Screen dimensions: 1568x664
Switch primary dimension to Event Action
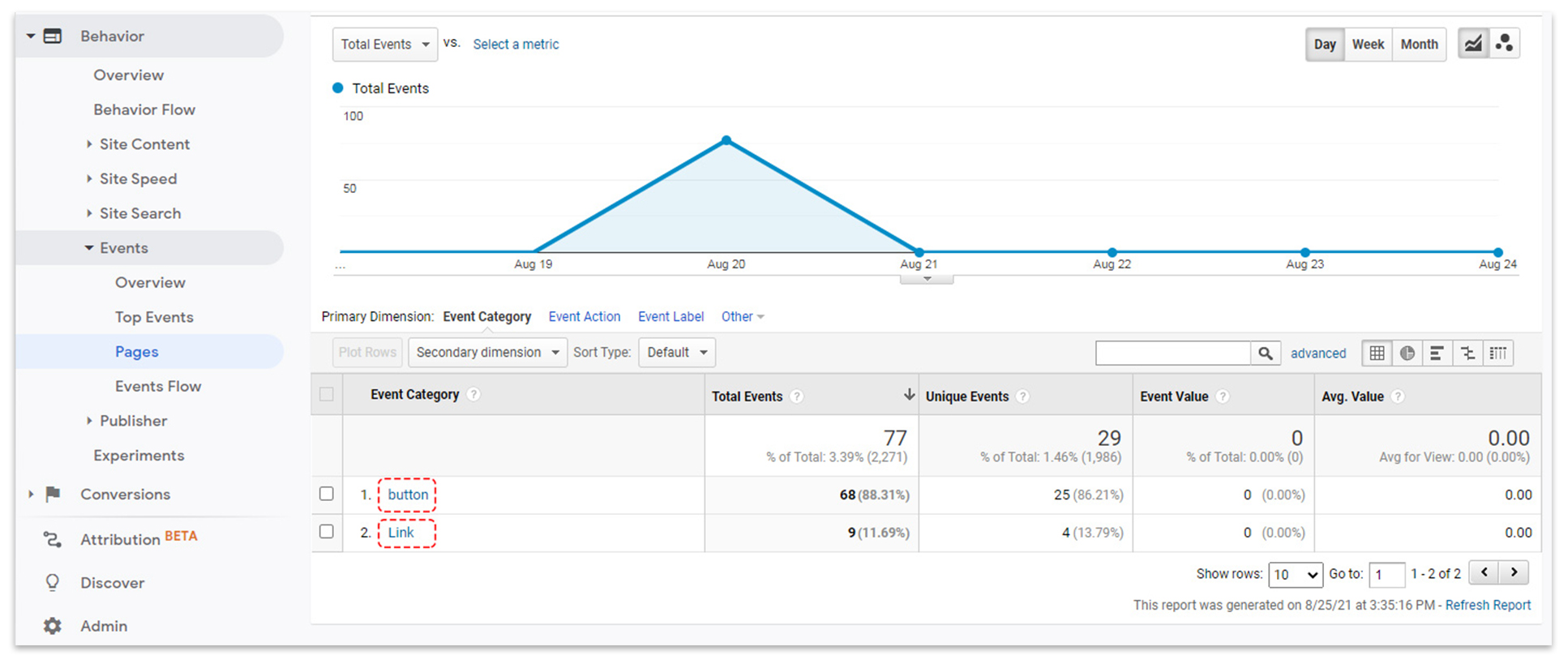coord(584,317)
